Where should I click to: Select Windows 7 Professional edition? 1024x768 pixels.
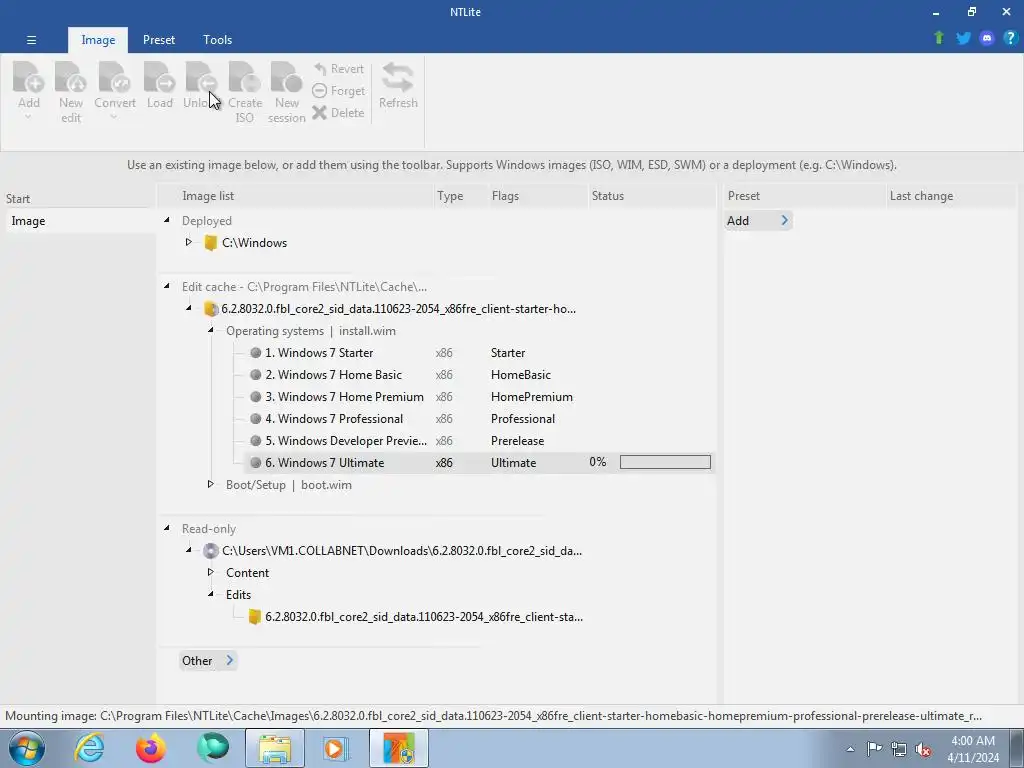334,419
